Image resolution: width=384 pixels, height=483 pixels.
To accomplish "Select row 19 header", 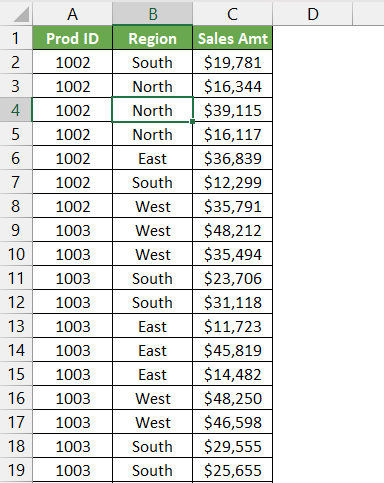I will (16, 470).
